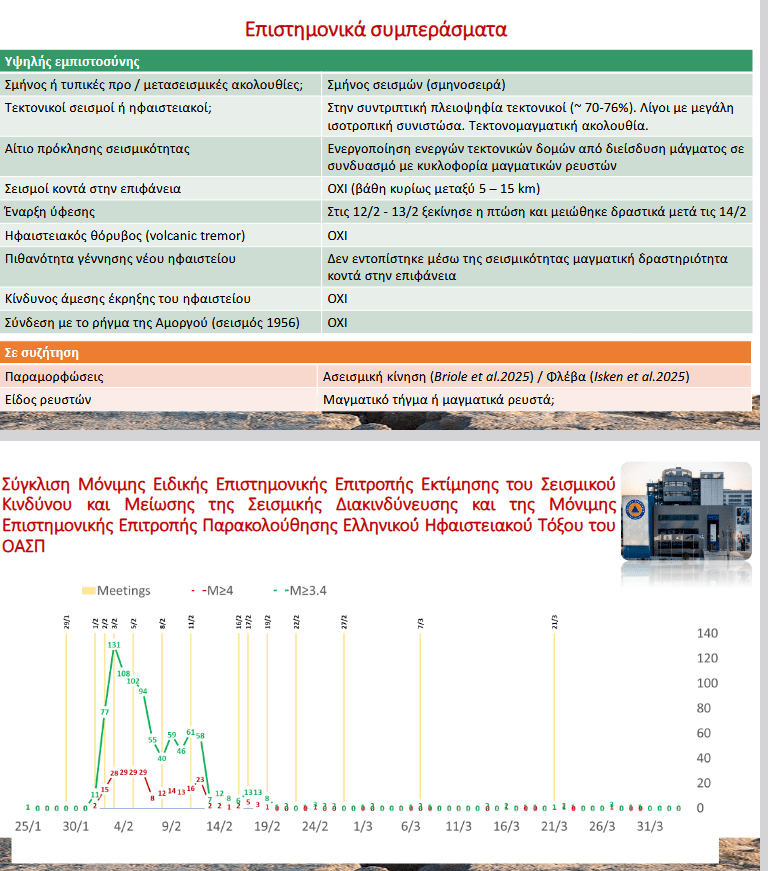The width and height of the screenshot is (768, 871).
Task: Click the 'Είδος ρευστών' row label
Action: (x=49, y=398)
